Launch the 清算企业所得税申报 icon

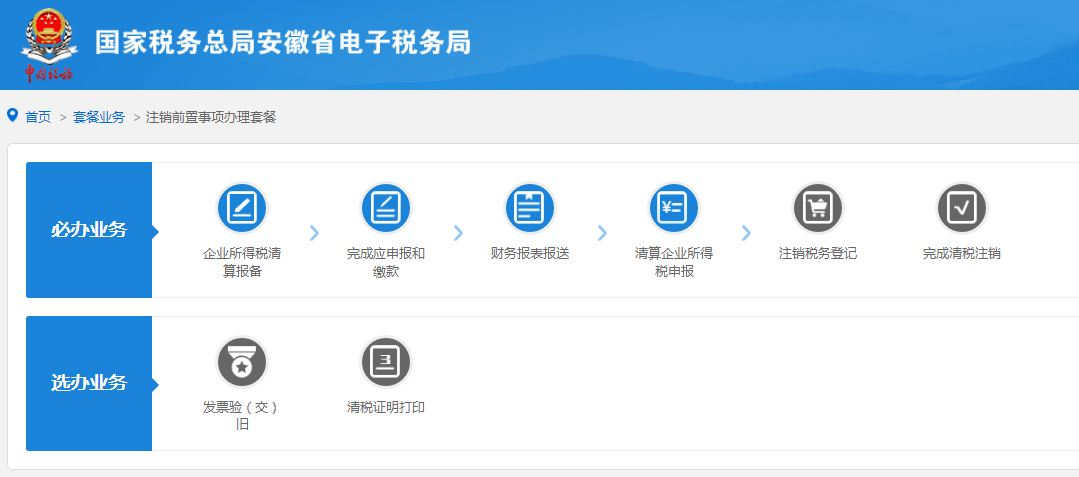673,208
